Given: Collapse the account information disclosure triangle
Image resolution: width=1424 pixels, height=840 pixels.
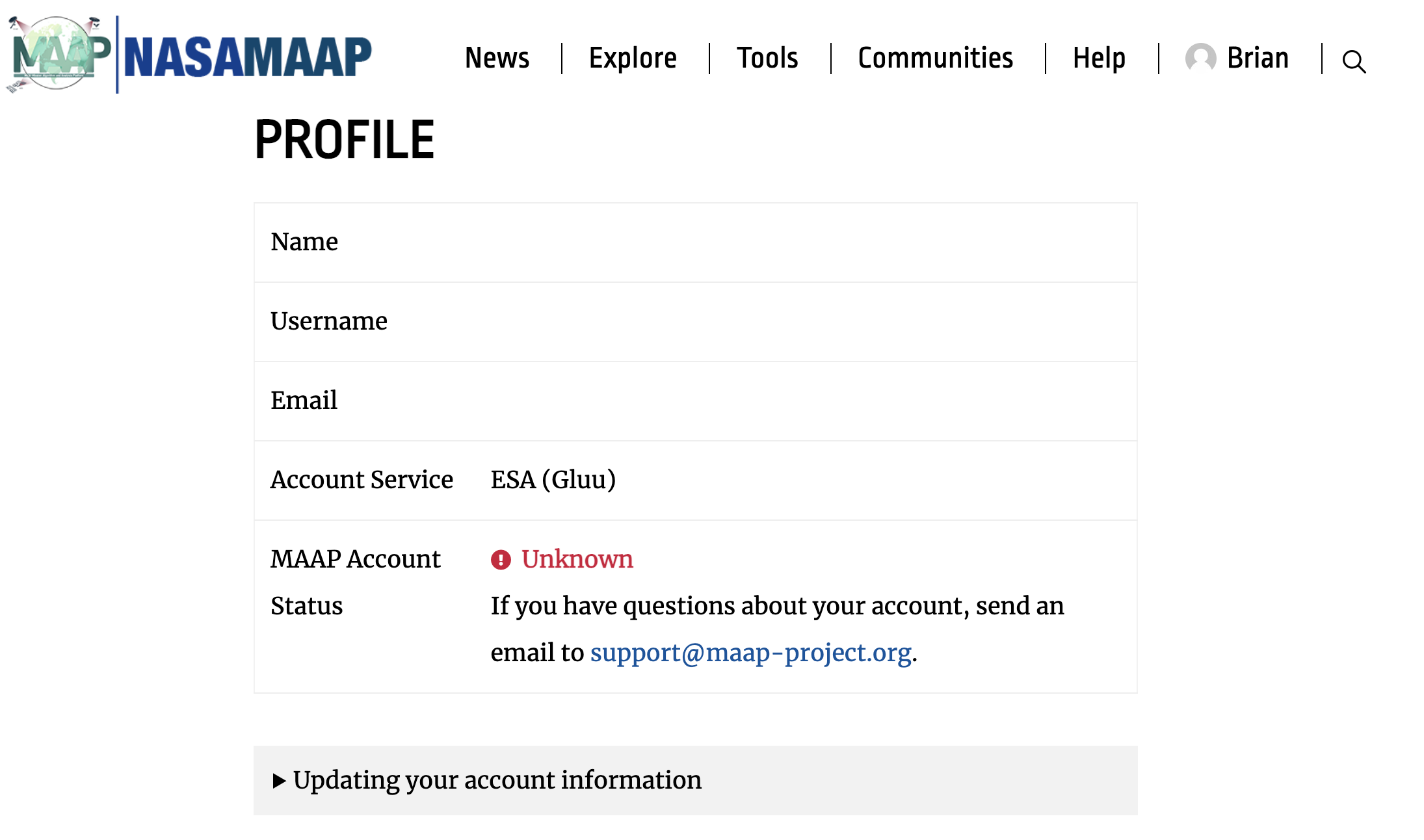Looking at the screenshot, I should (x=280, y=780).
